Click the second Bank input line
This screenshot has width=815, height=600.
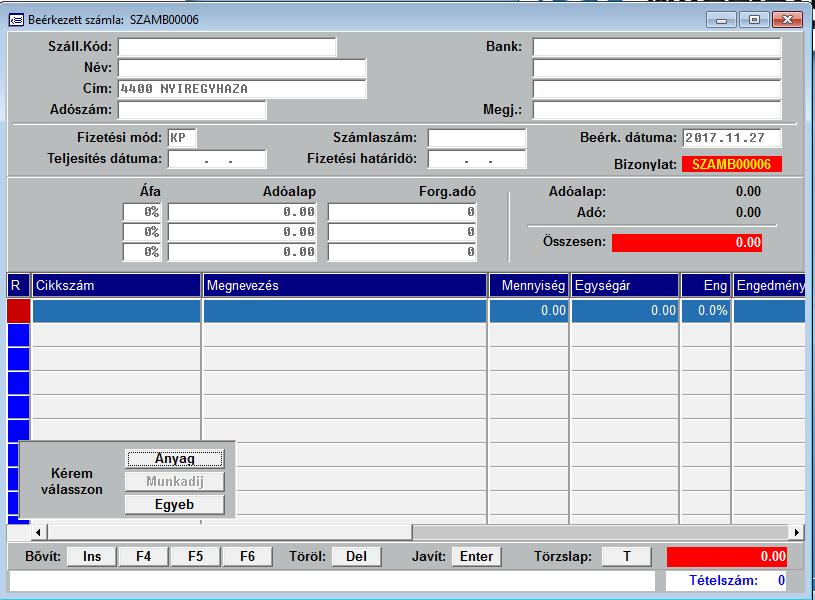click(657, 68)
